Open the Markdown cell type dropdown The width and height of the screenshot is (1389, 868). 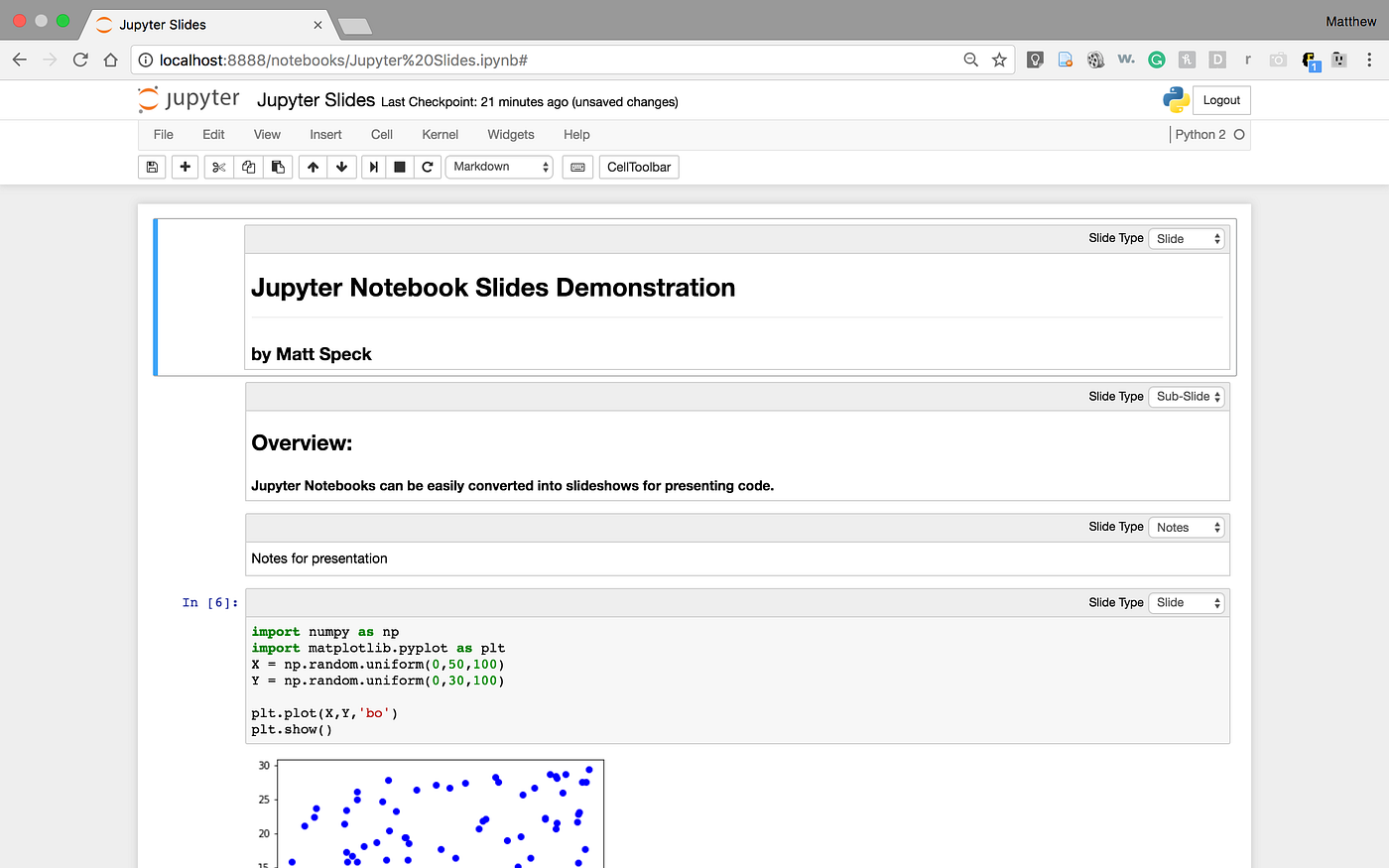(499, 167)
